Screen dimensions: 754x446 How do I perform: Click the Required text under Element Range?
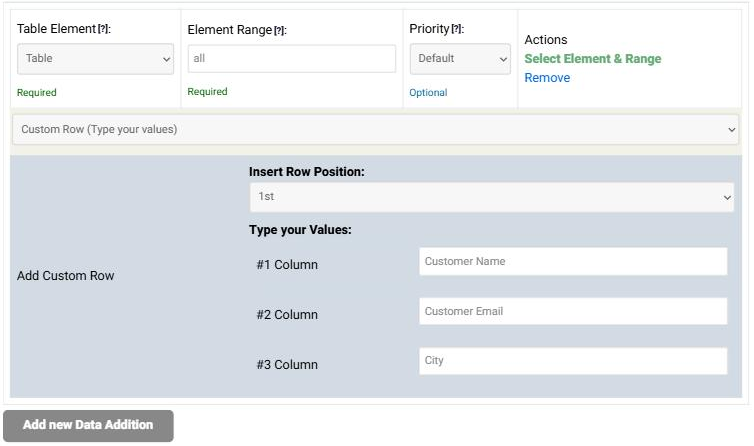point(207,91)
